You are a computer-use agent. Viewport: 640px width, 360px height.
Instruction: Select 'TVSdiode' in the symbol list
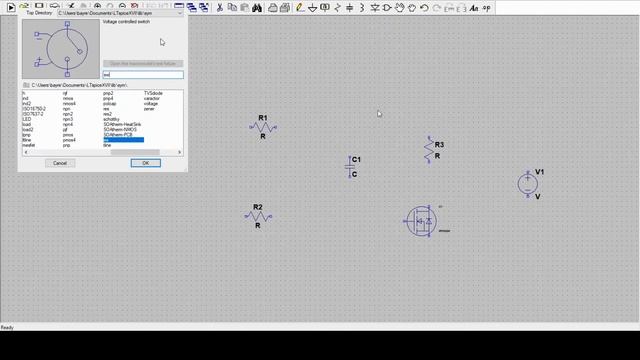click(x=153, y=93)
